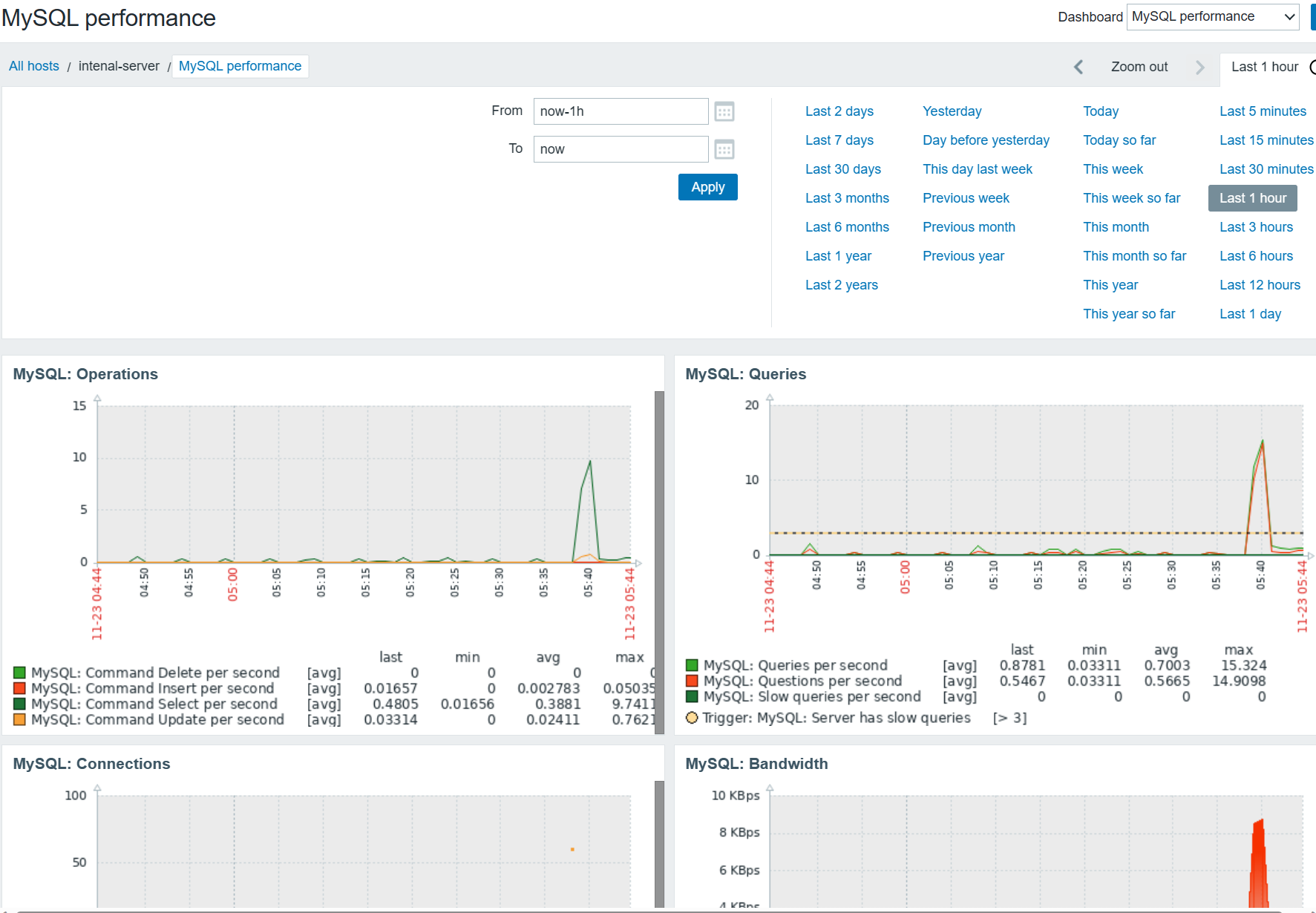Go to the next time period arrow
The image size is (1316, 913).
pos(1199,67)
